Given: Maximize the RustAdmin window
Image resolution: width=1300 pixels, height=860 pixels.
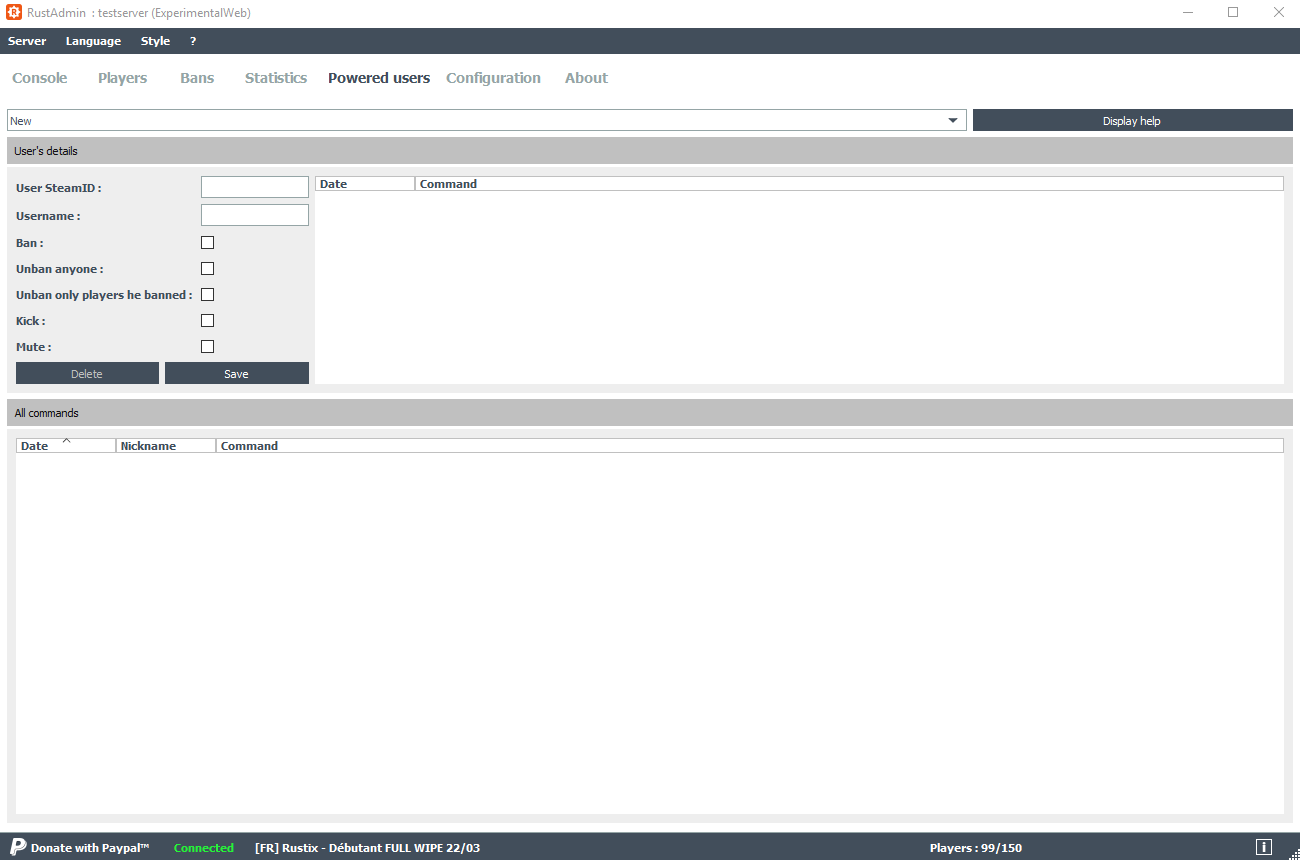Looking at the screenshot, I should click(x=1233, y=13).
